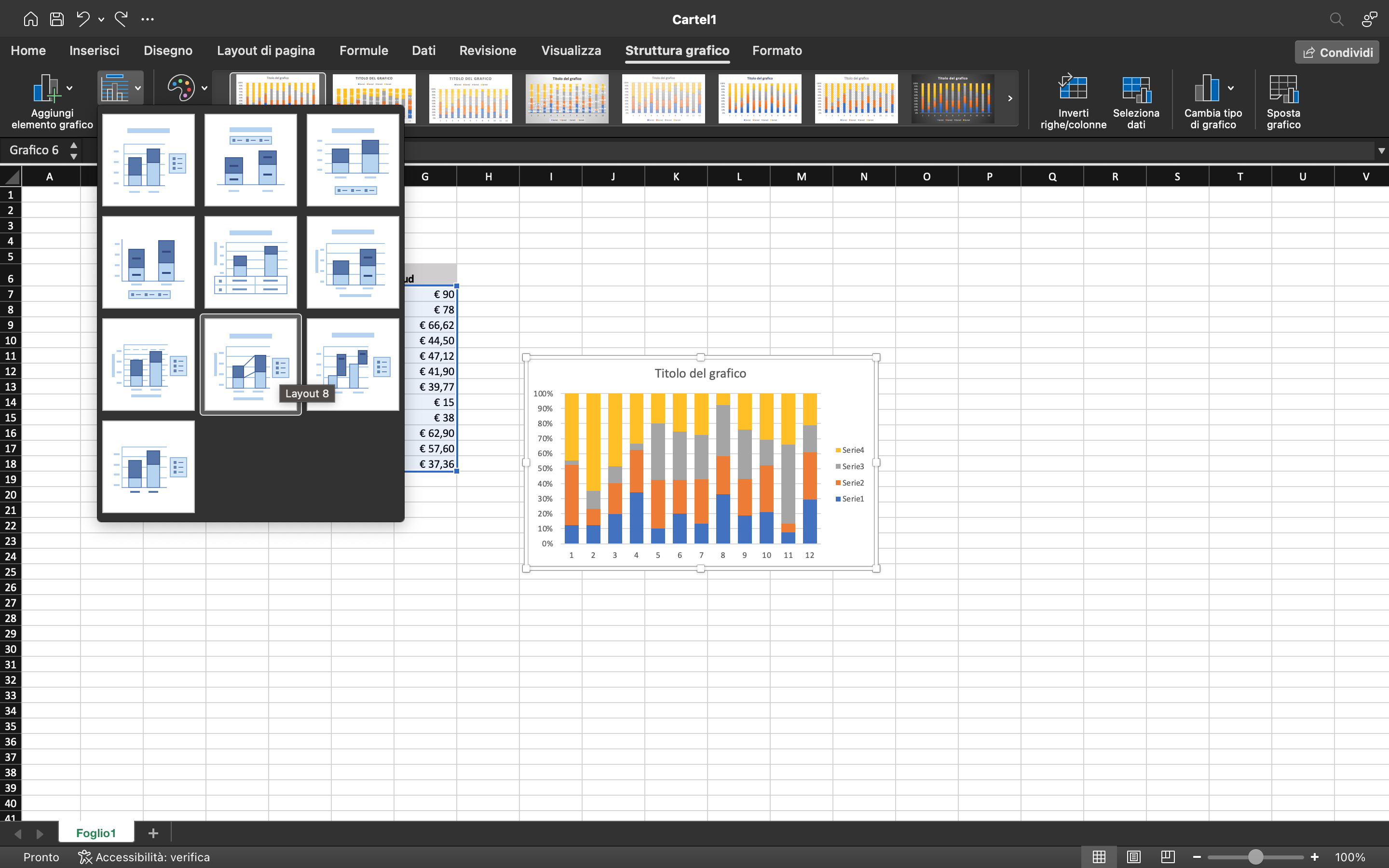1389x868 pixels.
Task: Switch to the Formato tab
Action: pyautogui.click(x=776, y=51)
